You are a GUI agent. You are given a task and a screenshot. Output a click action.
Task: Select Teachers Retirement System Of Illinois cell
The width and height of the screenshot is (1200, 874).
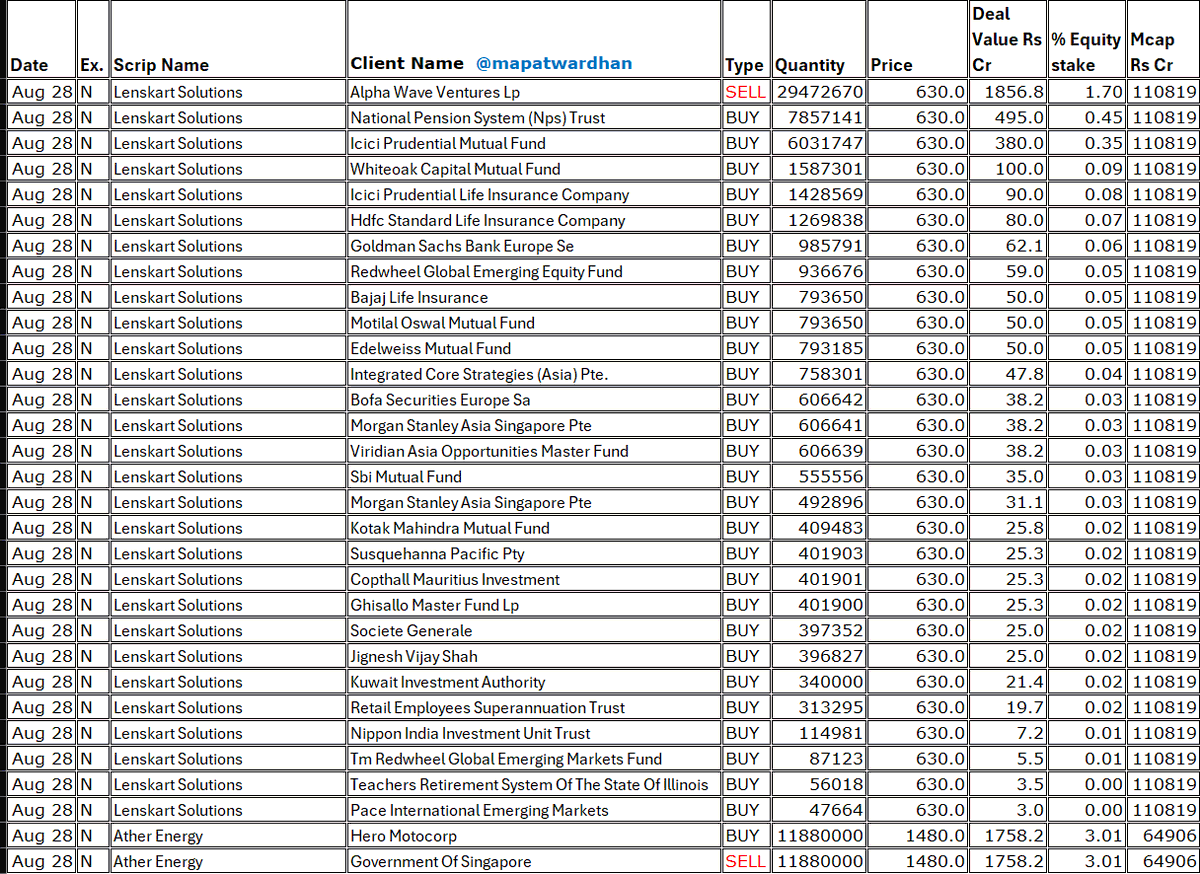click(534, 785)
